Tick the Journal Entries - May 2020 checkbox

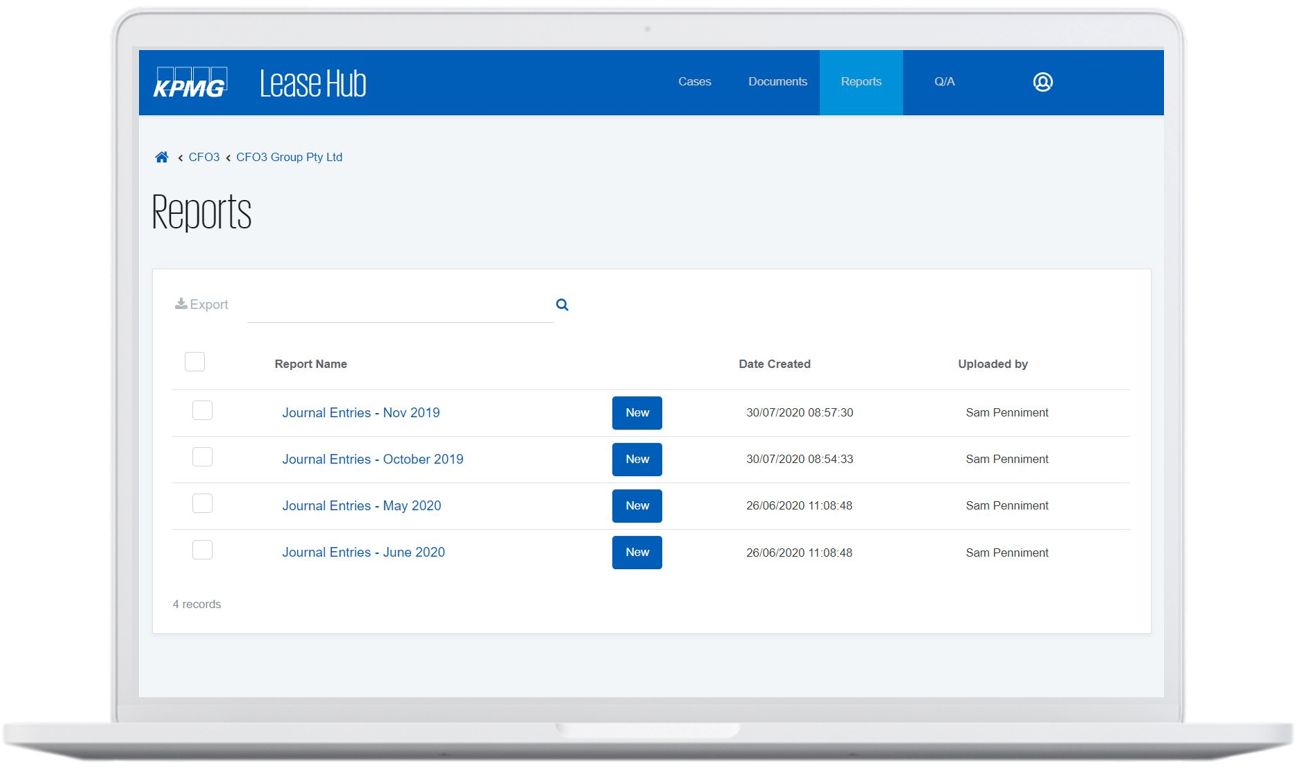pyautogui.click(x=202, y=504)
